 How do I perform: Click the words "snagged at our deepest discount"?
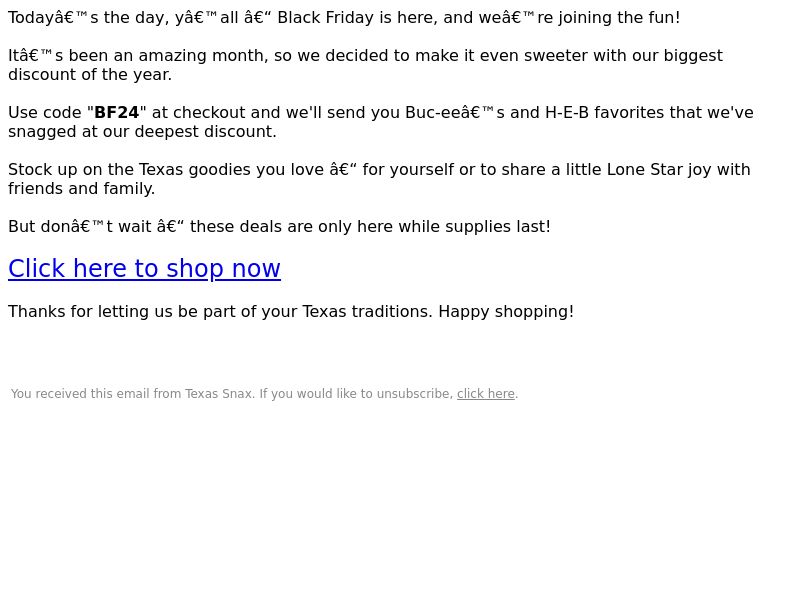[142, 132]
